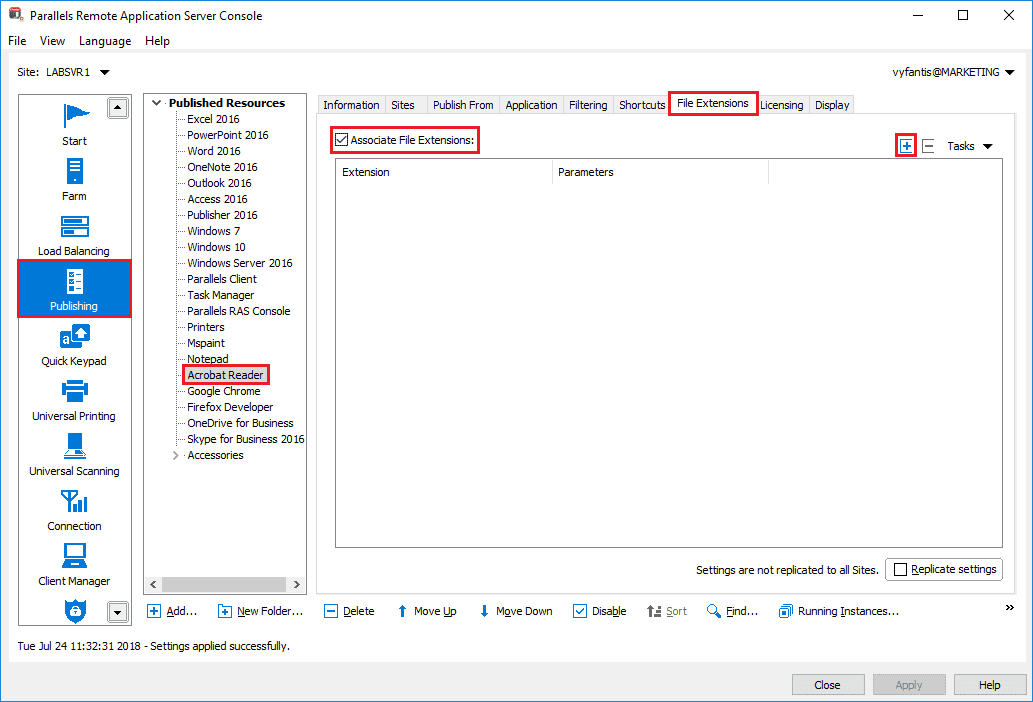The image size is (1033, 702).
Task: Switch to the Information tab
Action: coord(351,105)
